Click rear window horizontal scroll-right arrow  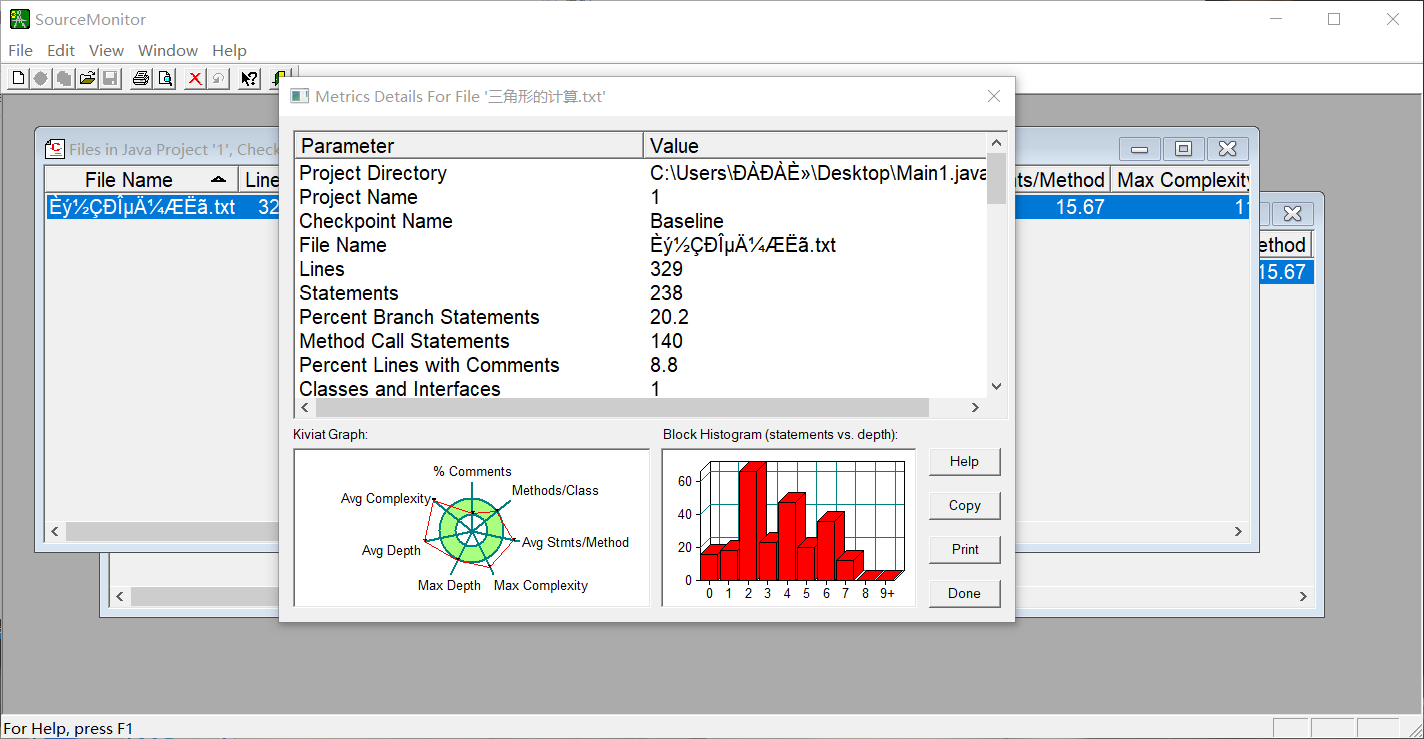(x=1303, y=596)
